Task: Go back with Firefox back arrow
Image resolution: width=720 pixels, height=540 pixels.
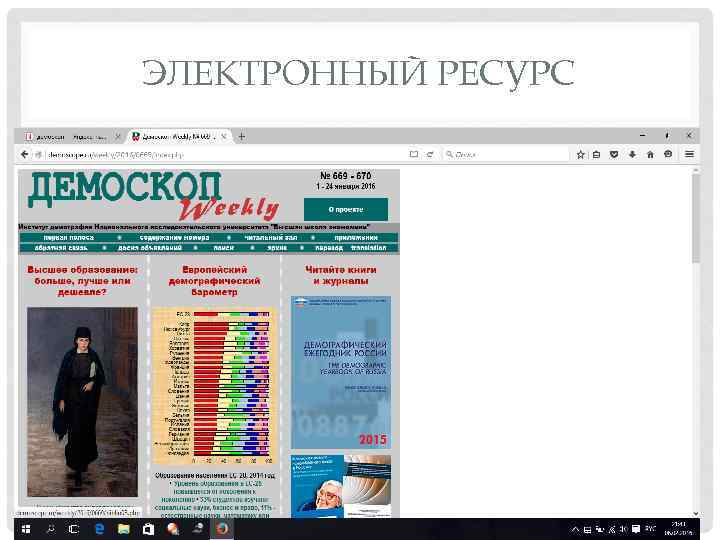Action: tap(25, 155)
